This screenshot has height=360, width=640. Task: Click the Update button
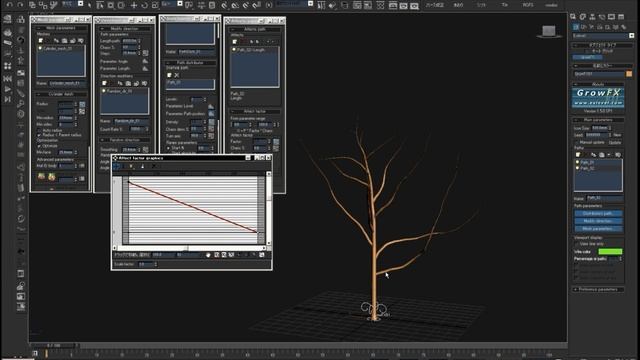(615, 142)
